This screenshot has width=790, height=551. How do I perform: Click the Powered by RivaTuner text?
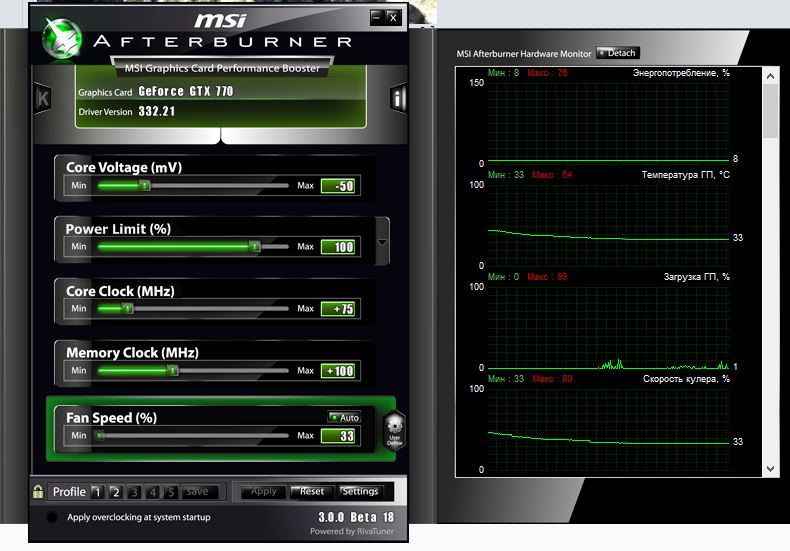(352, 531)
